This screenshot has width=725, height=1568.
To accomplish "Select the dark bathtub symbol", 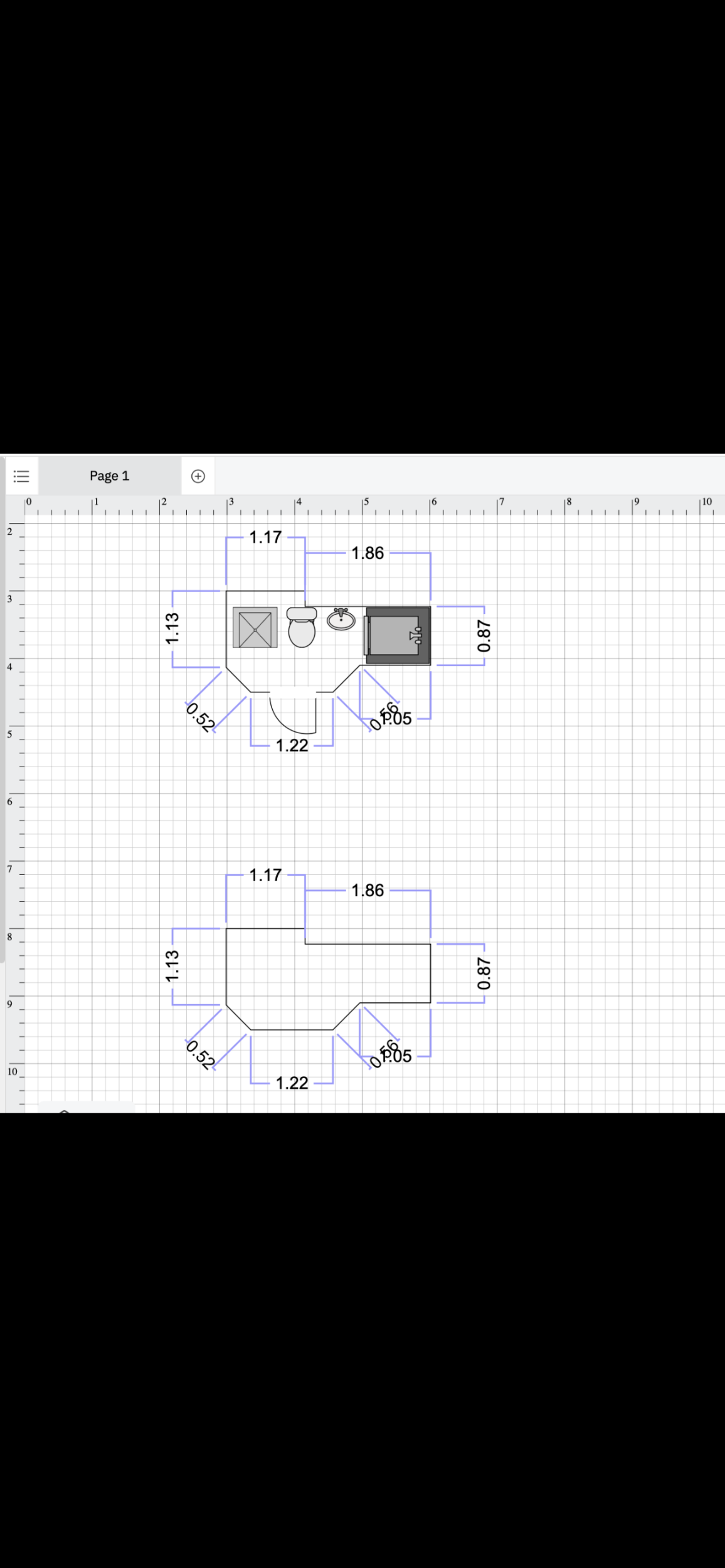I will pos(398,635).
